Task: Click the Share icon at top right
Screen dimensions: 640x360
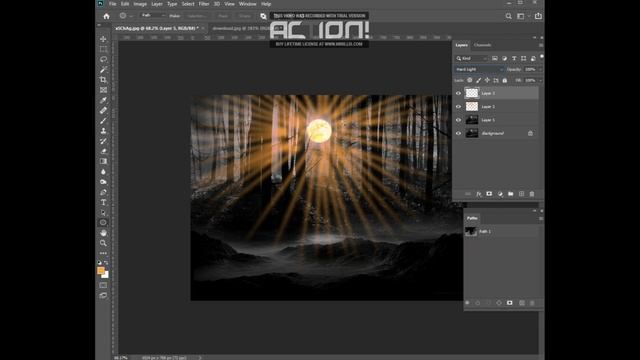Action: click(x=538, y=16)
